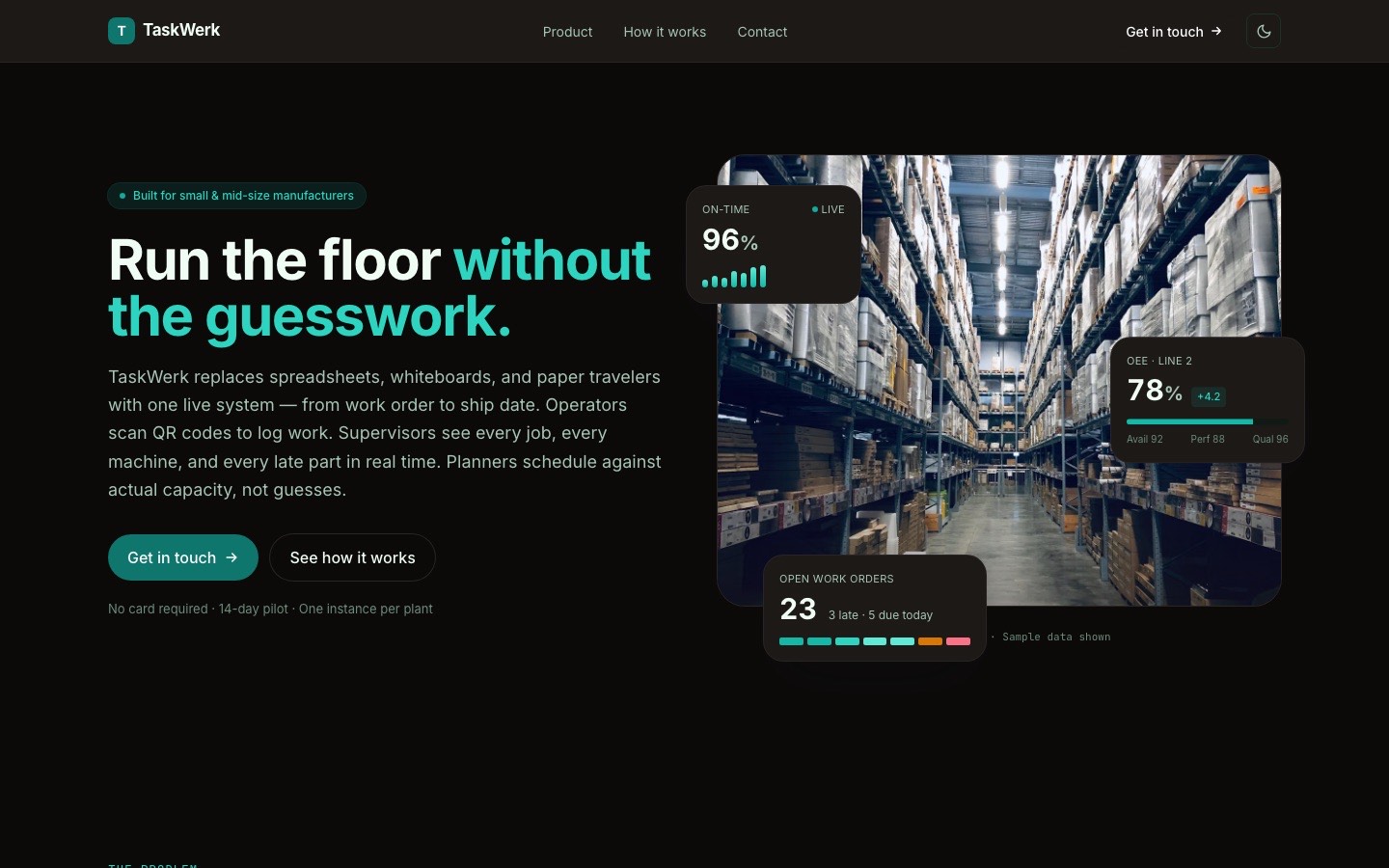Click the ON-TIME 96% card
The image size is (1389, 868).
[x=774, y=245]
